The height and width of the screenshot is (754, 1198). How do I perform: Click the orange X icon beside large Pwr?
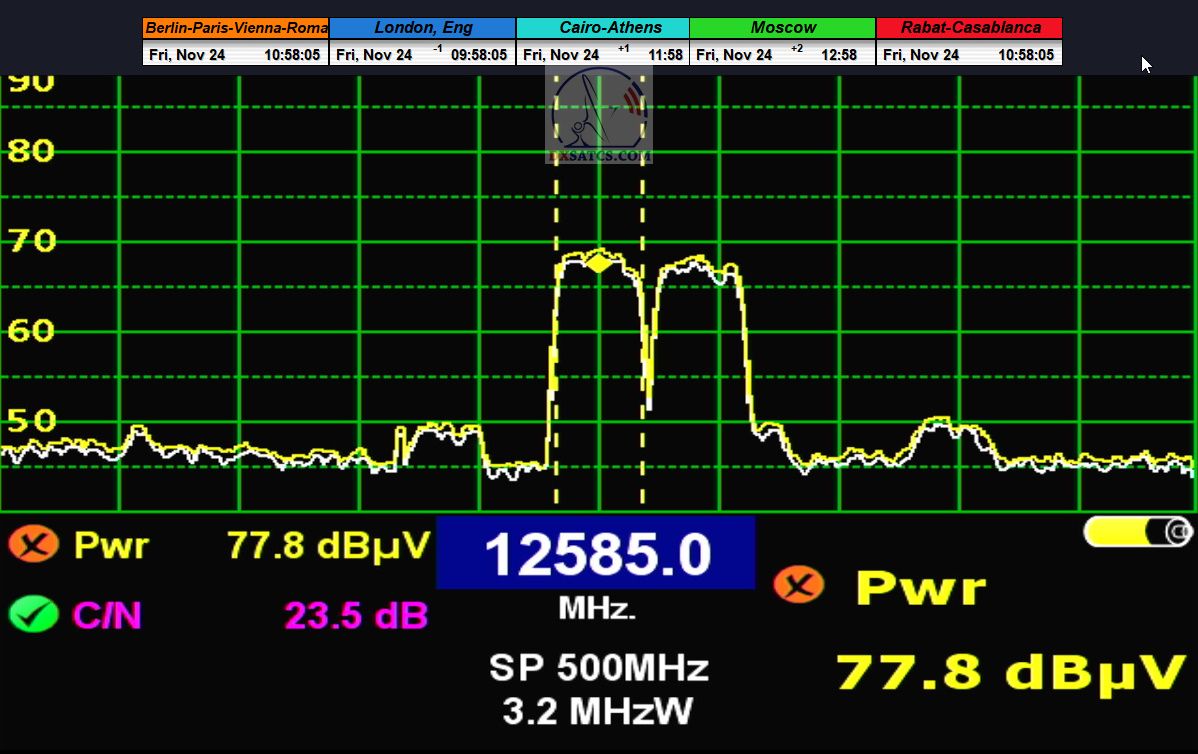[x=798, y=585]
